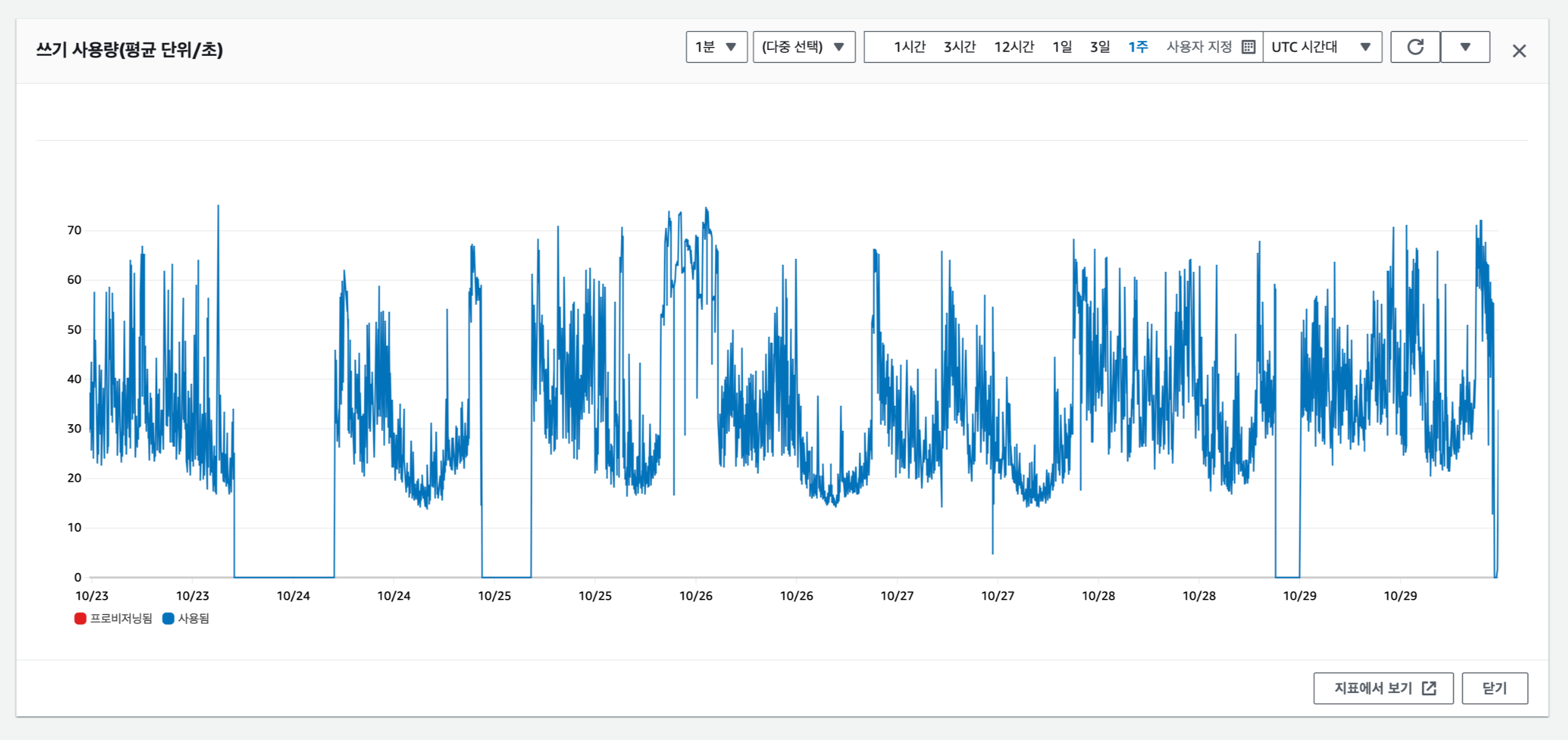The image size is (1568, 740).
Task: Click the 10/26 peak on the graph line
Action: point(706,209)
